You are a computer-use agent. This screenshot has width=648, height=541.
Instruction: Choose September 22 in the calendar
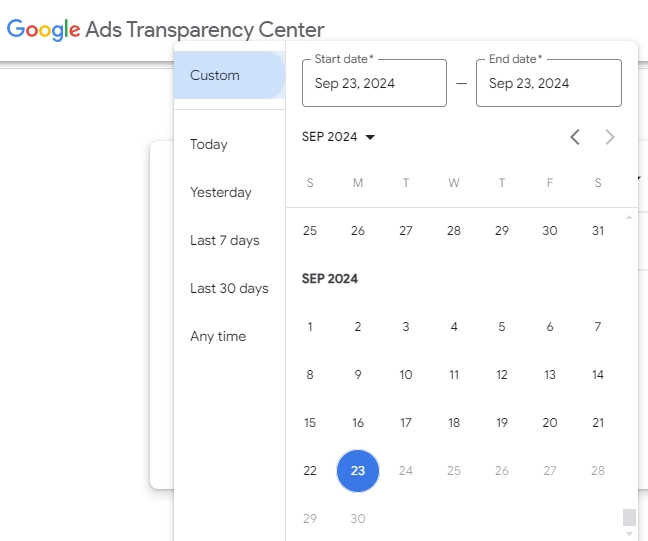tap(310, 471)
